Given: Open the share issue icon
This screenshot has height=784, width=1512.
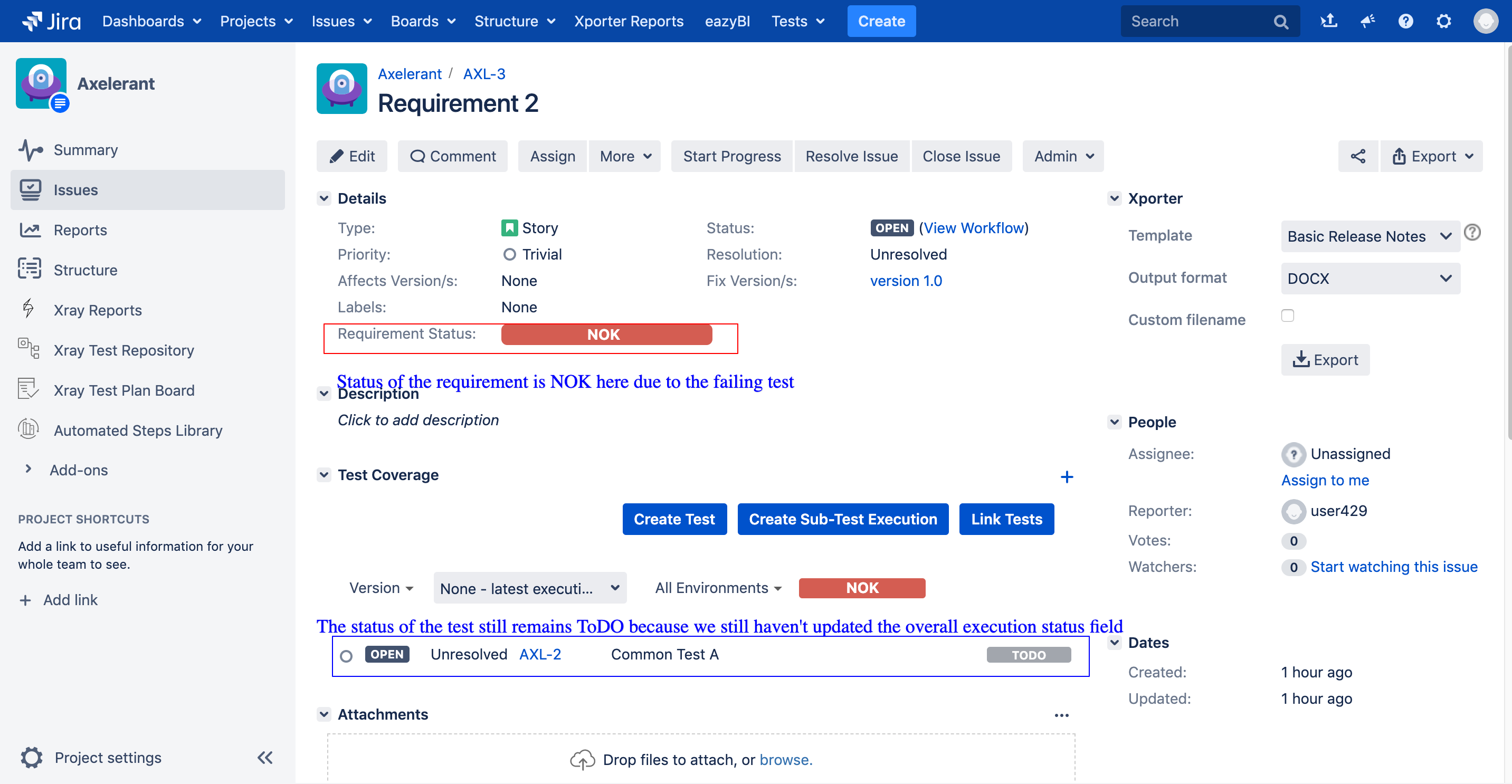Looking at the screenshot, I should [x=1358, y=156].
